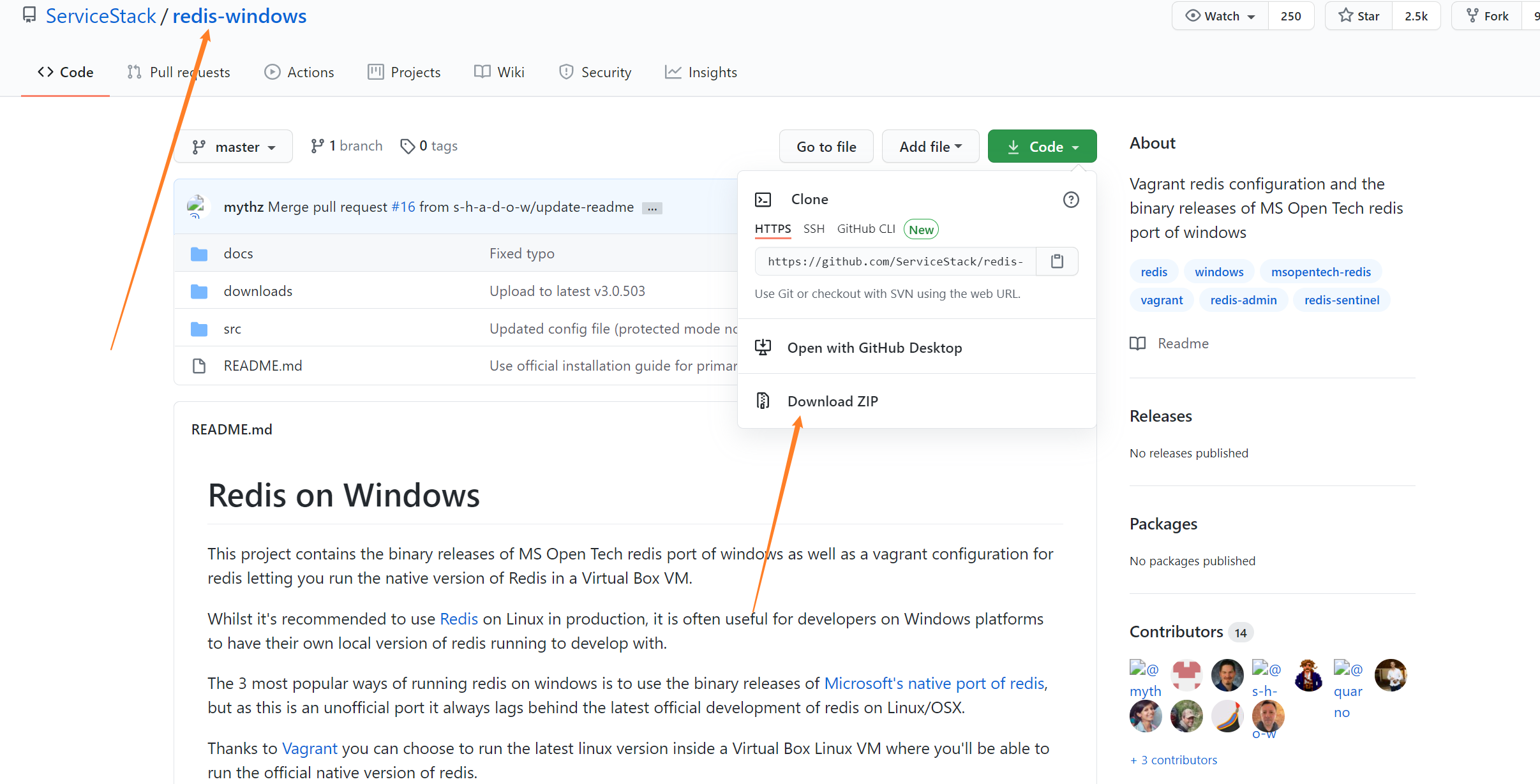Open the Add file dropdown
The height and width of the screenshot is (784, 1540).
[x=931, y=147]
